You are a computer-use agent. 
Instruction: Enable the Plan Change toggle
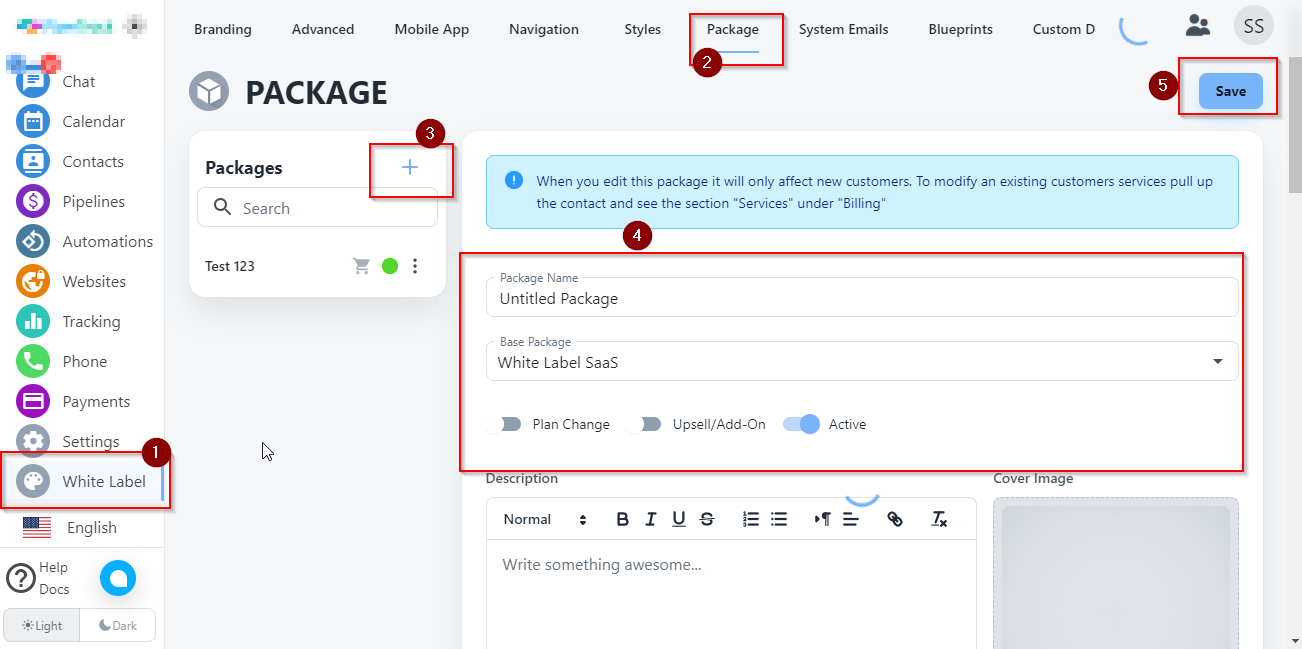505,424
